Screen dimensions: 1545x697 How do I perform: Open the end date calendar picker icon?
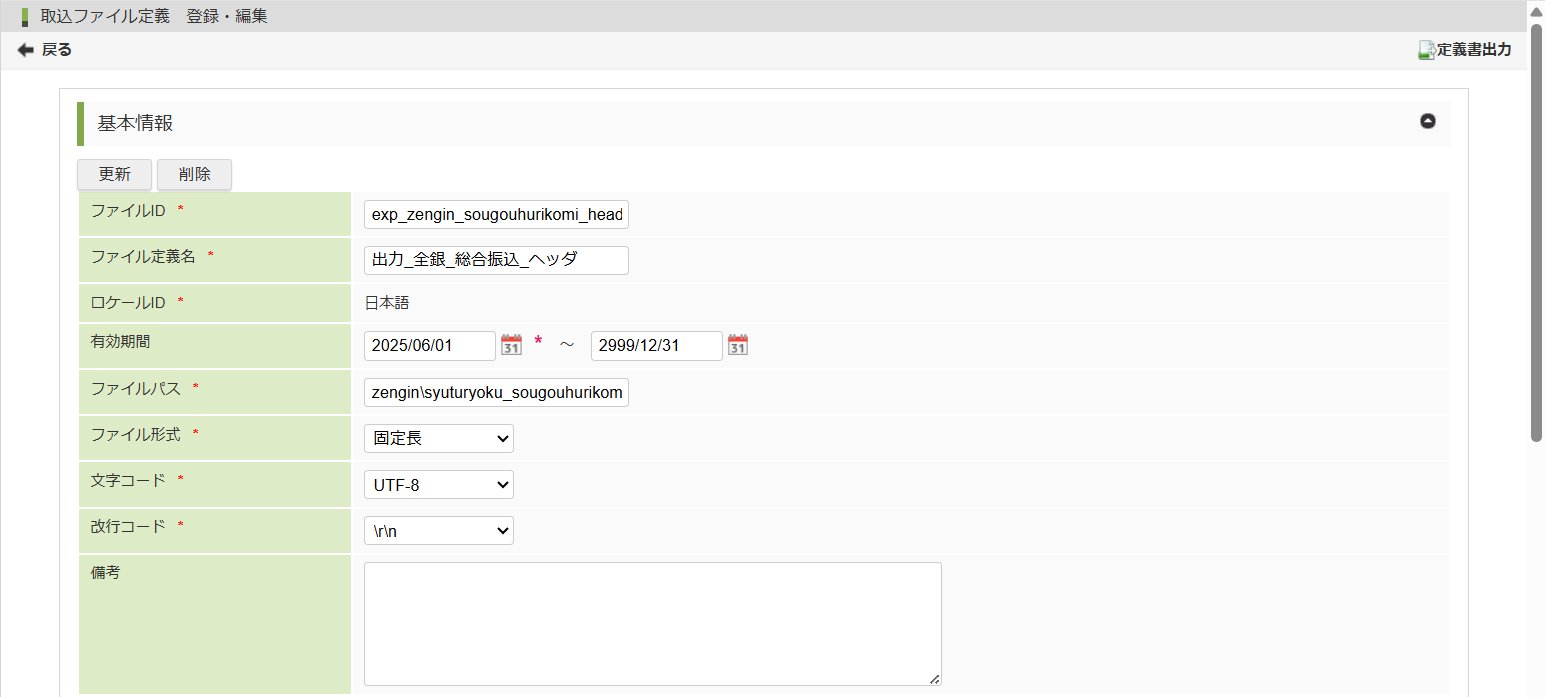tap(738, 346)
